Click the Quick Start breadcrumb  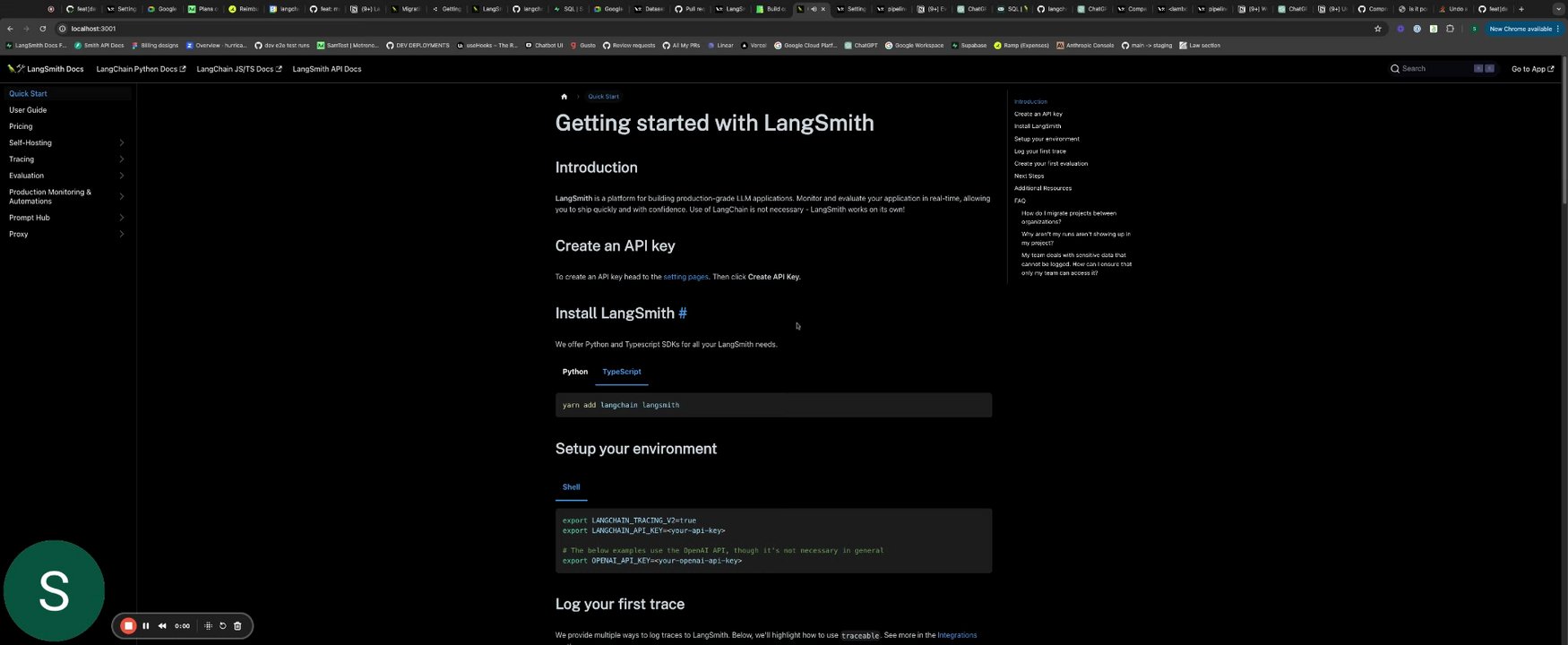pos(603,97)
